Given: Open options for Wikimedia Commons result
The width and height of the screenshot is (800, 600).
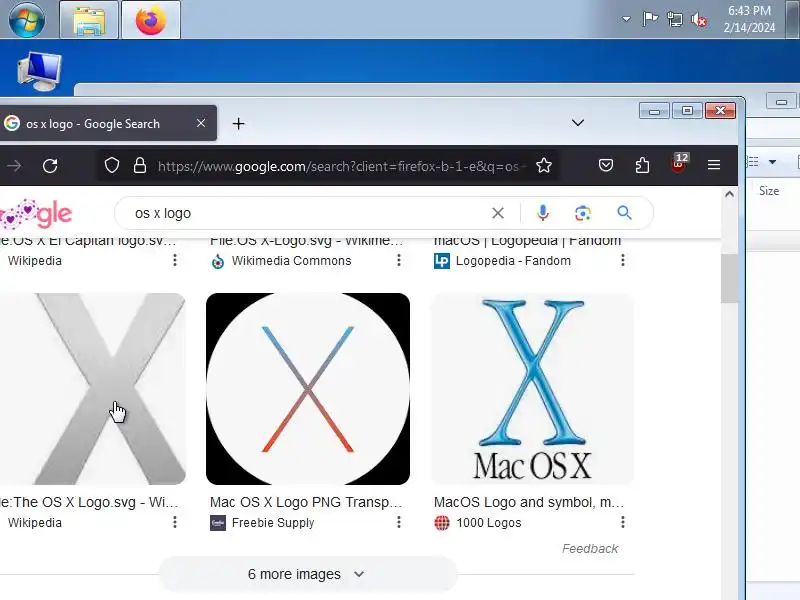Looking at the screenshot, I should 398,260.
